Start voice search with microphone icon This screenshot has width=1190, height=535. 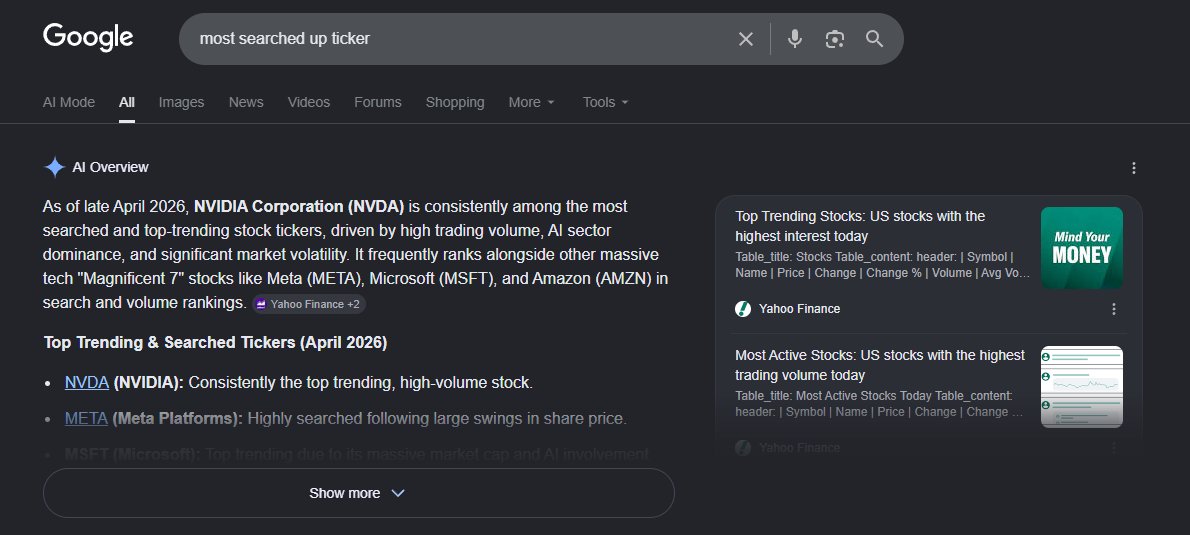pyautogui.click(x=795, y=39)
